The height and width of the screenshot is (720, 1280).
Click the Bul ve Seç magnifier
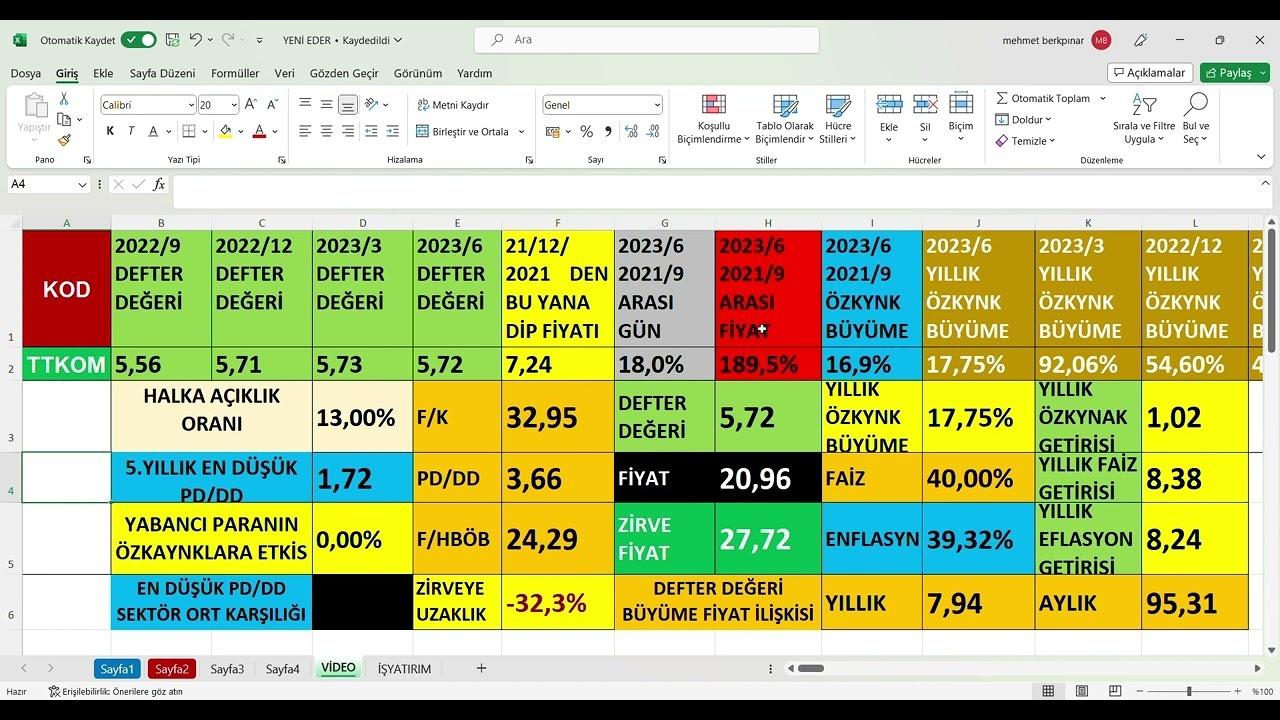[x=1196, y=120]
